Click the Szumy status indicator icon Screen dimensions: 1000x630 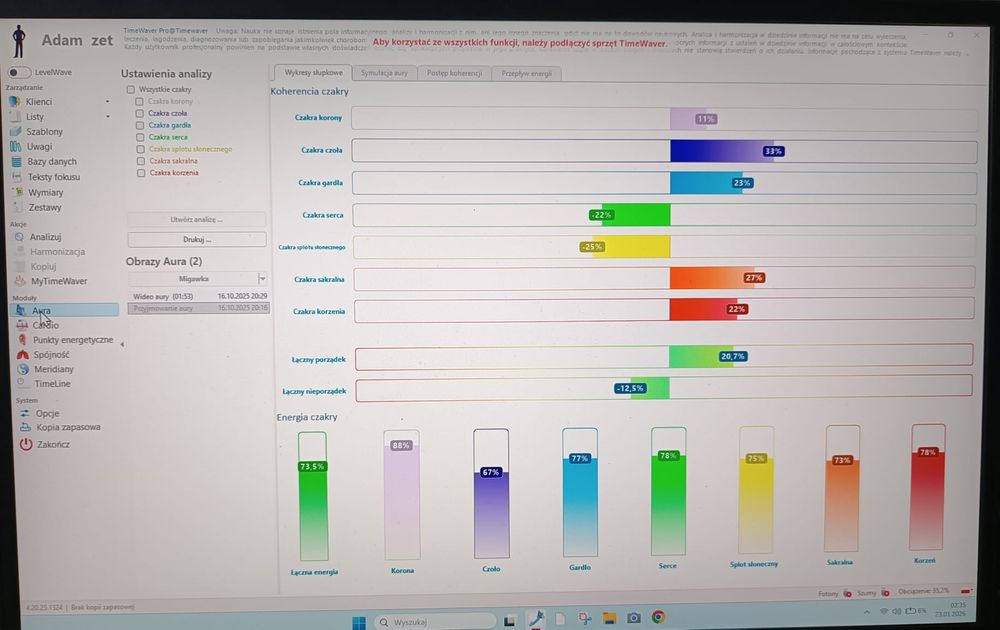click(885, 593)
